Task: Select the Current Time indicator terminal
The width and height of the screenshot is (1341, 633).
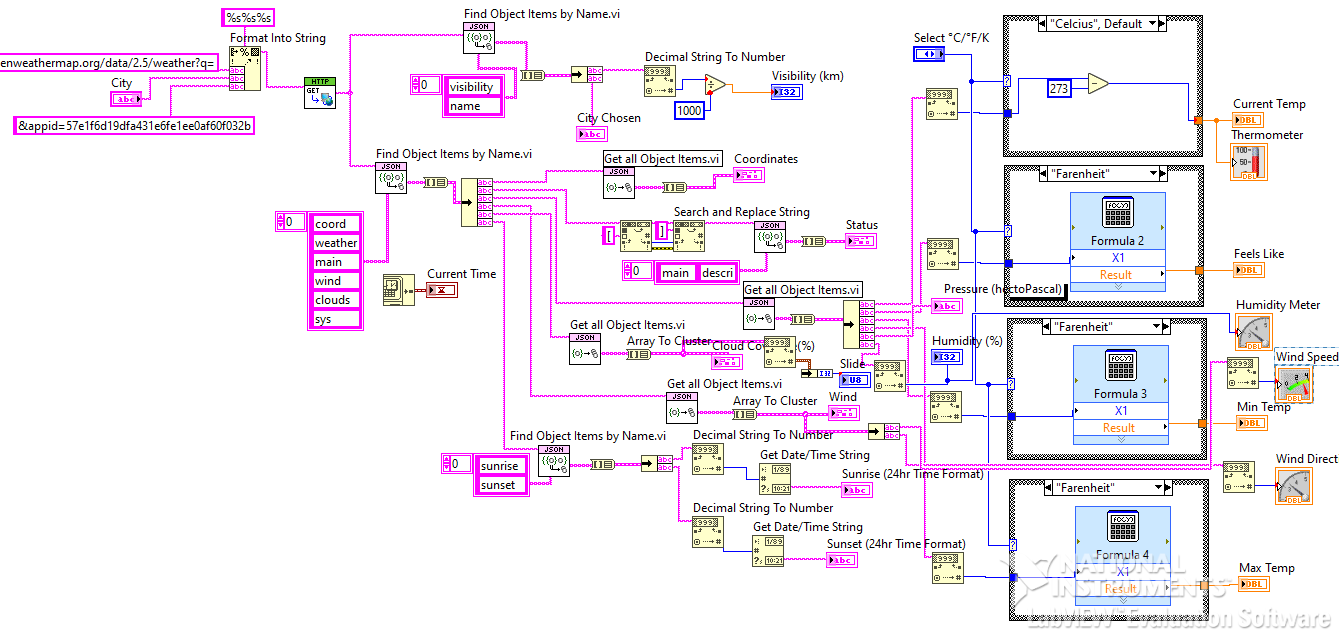Action: [x=441, y=290]
